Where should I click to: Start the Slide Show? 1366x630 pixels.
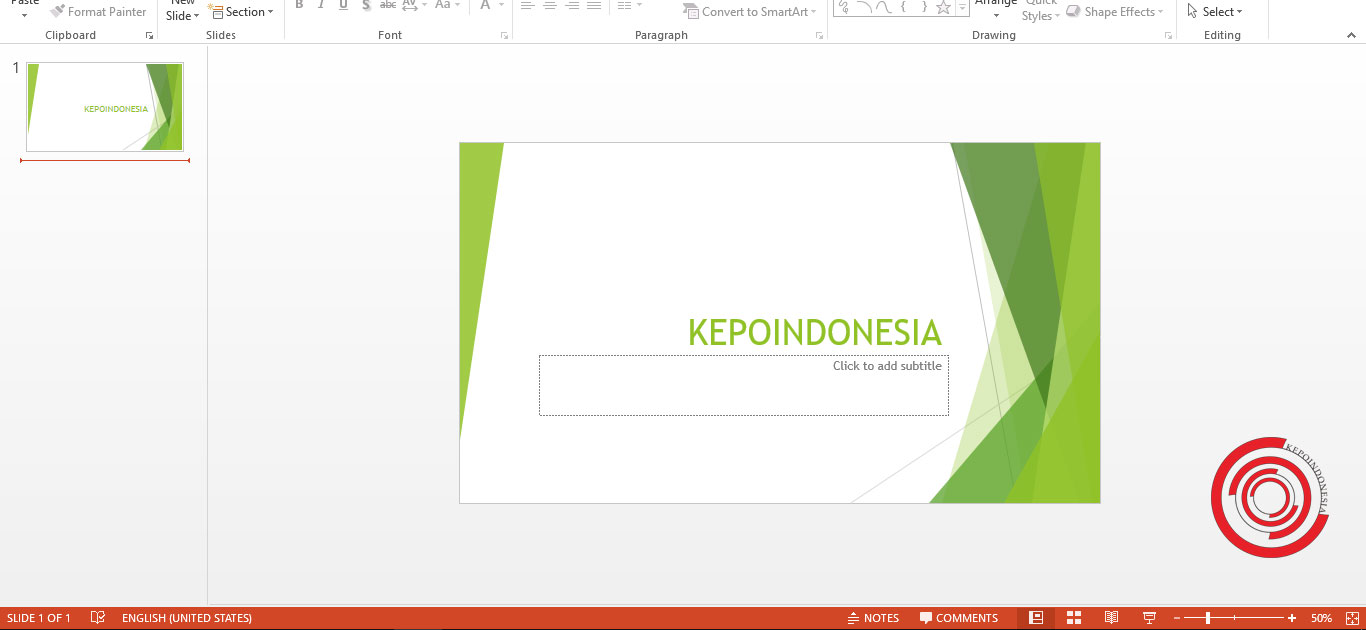(x=1149, y=618)
